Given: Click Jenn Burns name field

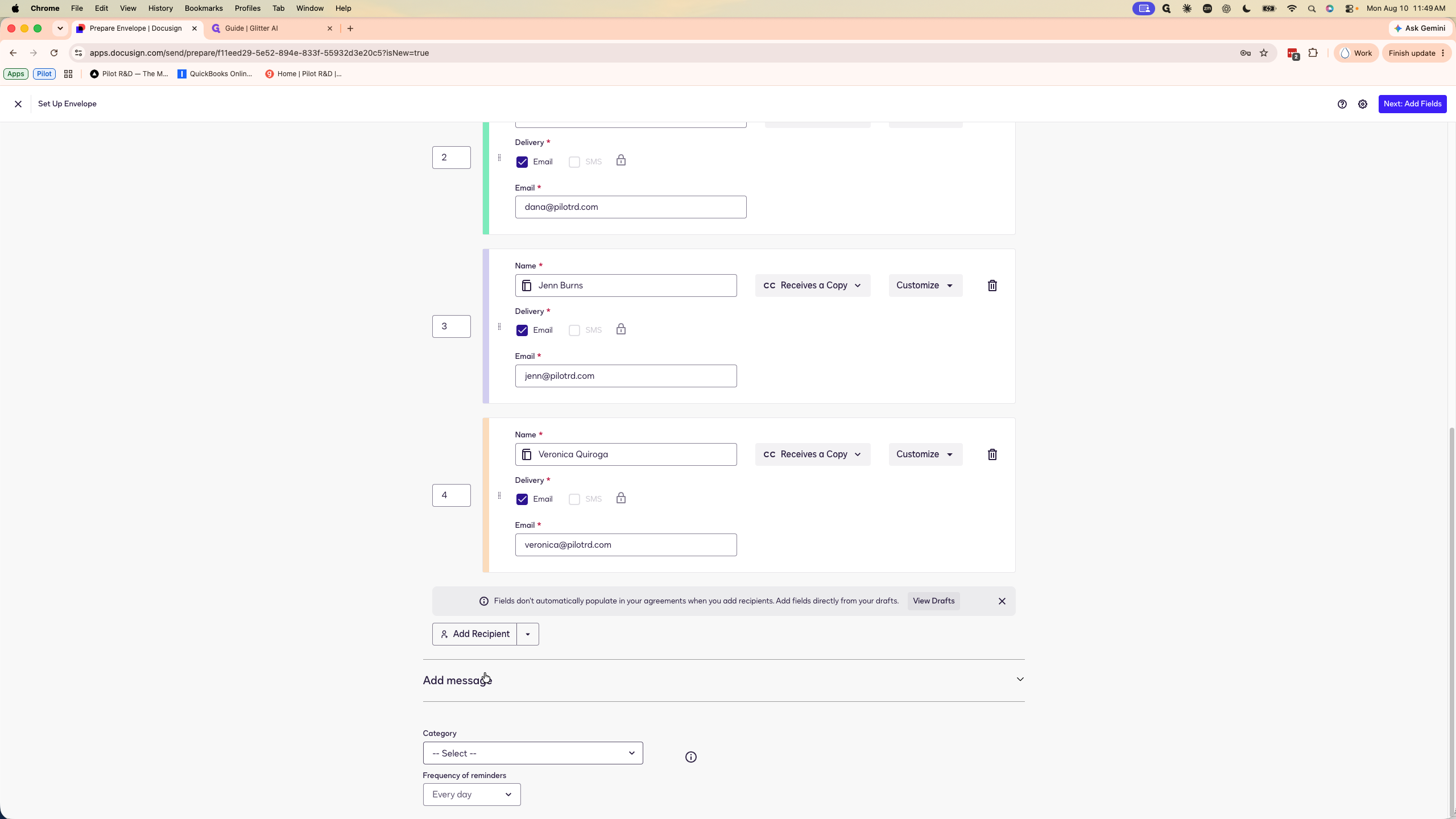Looking at the screenshot, I should (x=626, y=286).
